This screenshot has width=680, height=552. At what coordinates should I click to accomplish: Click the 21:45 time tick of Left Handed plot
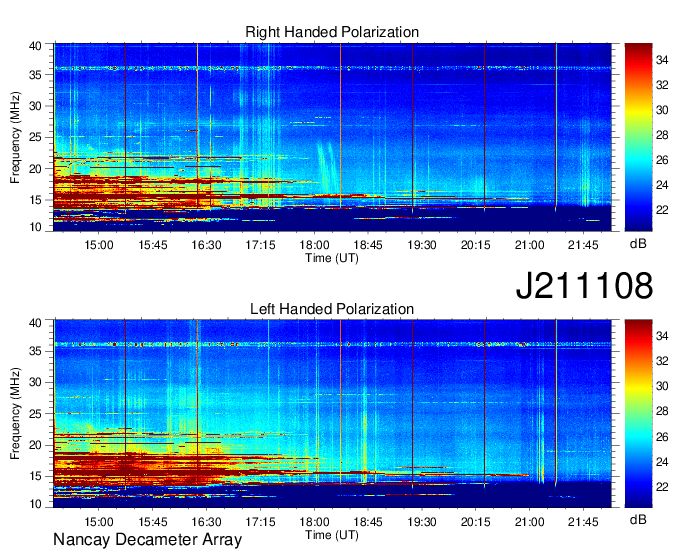click(x=583, y=522)
